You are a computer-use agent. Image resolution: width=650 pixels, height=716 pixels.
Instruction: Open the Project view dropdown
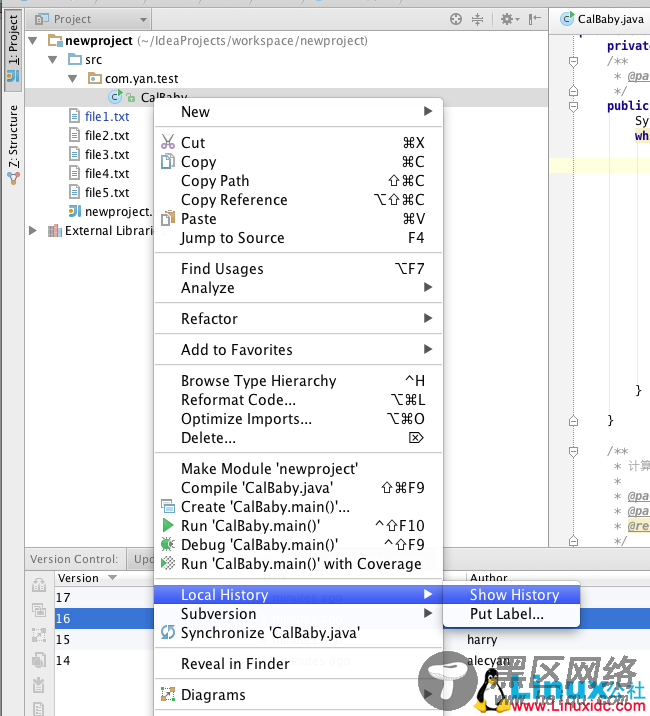(x=91, y=19)
